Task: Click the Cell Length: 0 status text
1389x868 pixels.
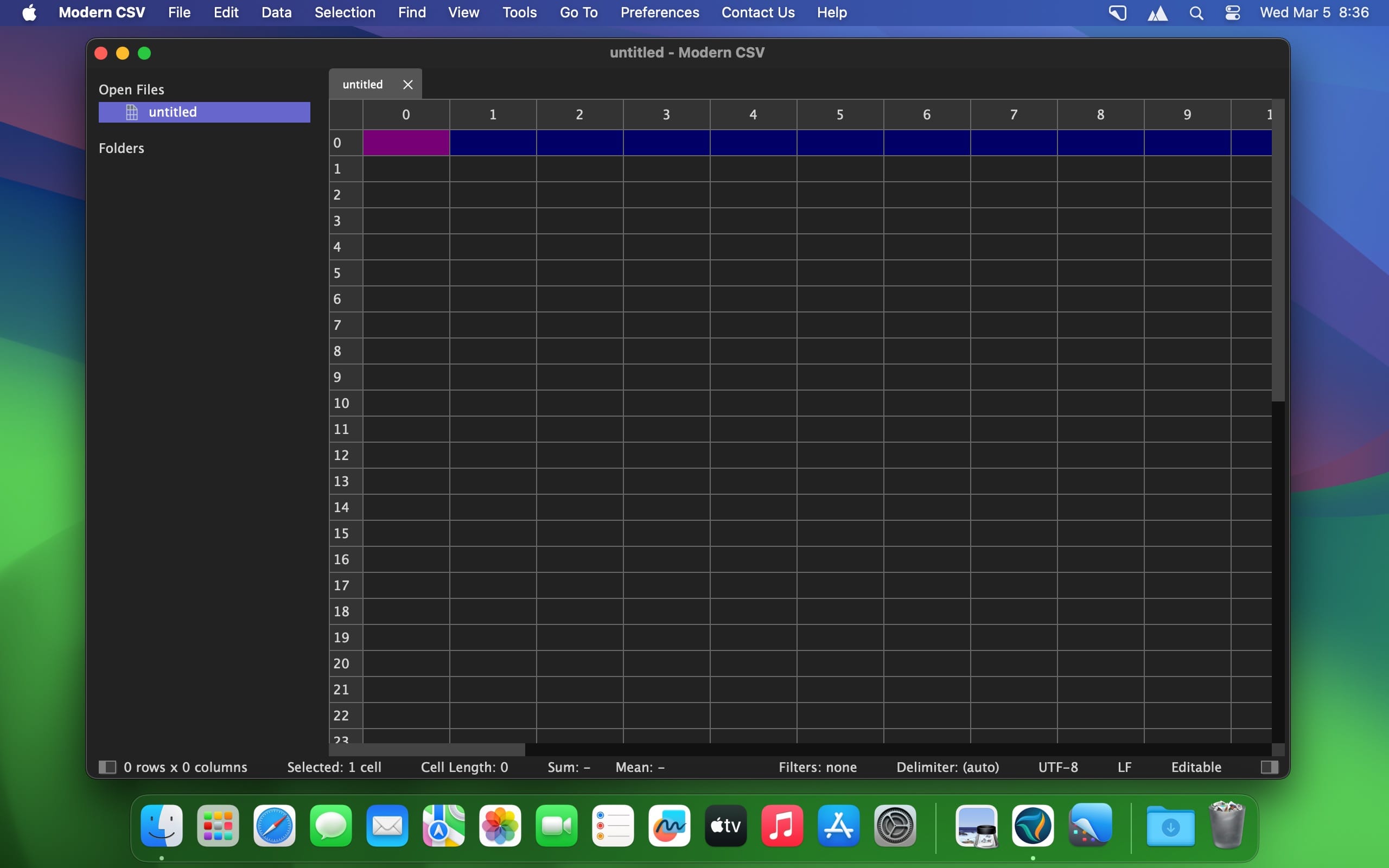Action: pyautogui.click(x=464, y=767)
